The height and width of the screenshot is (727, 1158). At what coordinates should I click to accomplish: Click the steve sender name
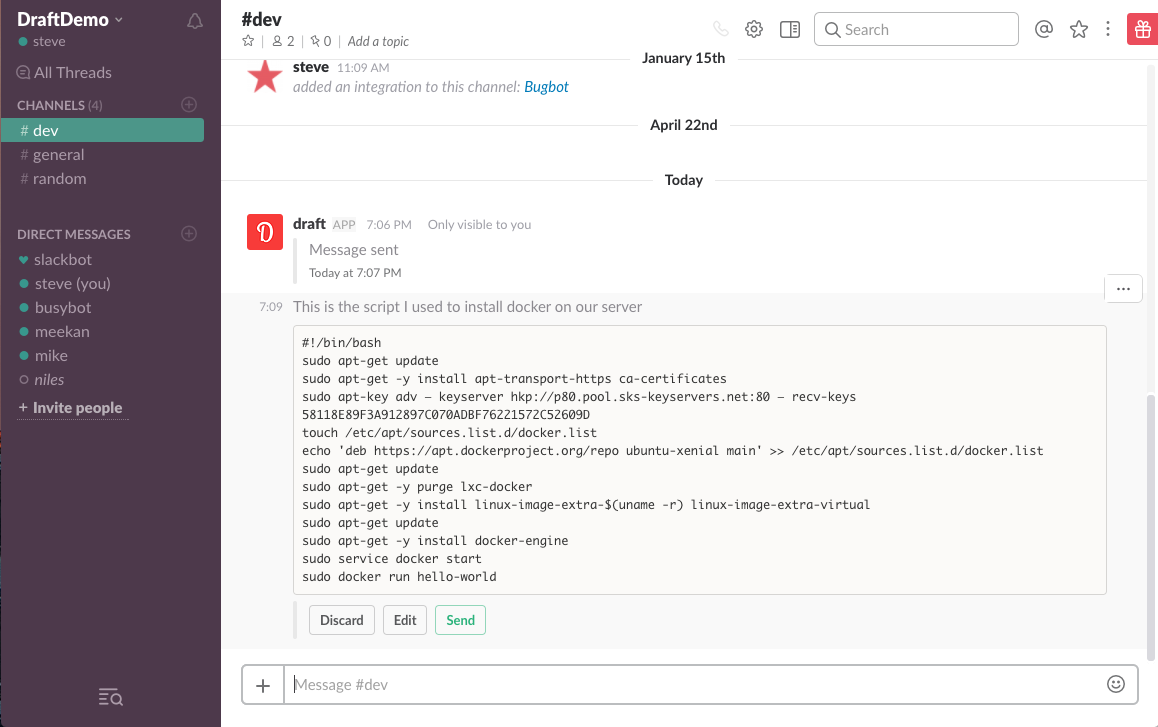coord(311,66)
